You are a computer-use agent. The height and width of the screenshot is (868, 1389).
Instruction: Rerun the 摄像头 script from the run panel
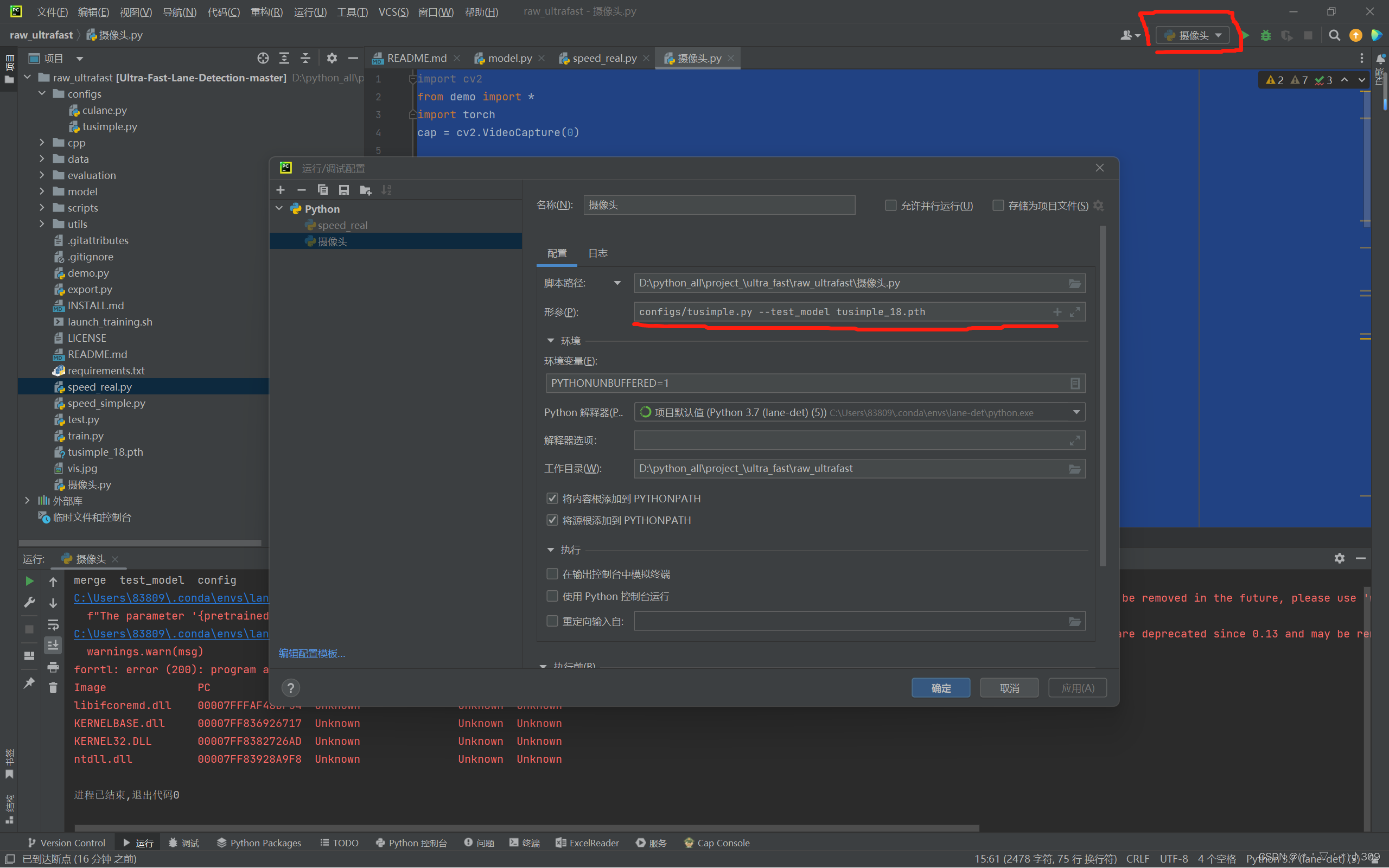point(29,580)
